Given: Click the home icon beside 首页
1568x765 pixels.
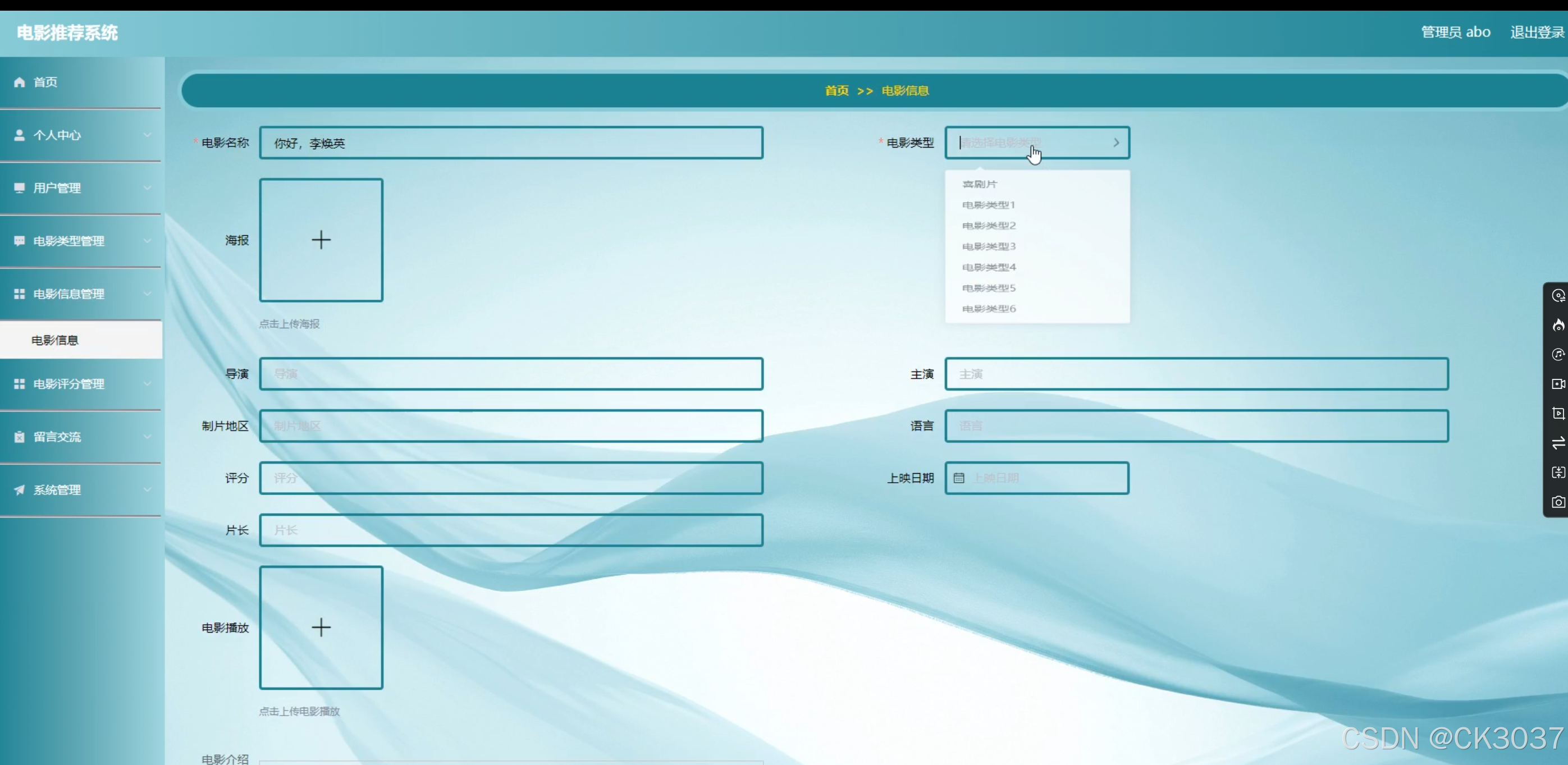Looking at the screenshot, I should click(20, 82).
